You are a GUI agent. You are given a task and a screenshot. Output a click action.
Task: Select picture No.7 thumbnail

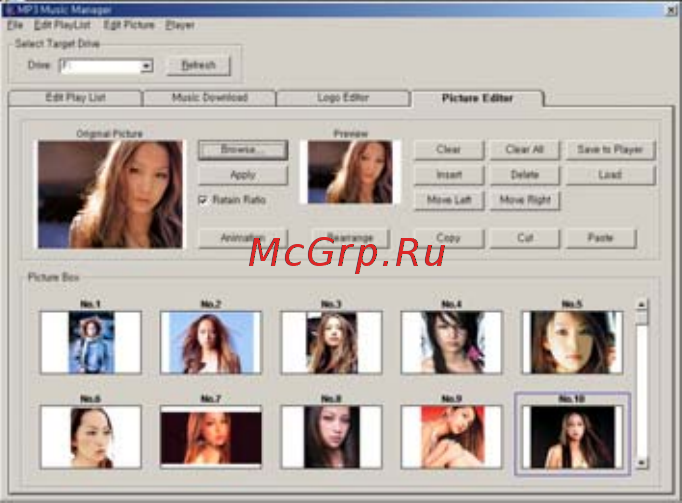click(211, 436)
